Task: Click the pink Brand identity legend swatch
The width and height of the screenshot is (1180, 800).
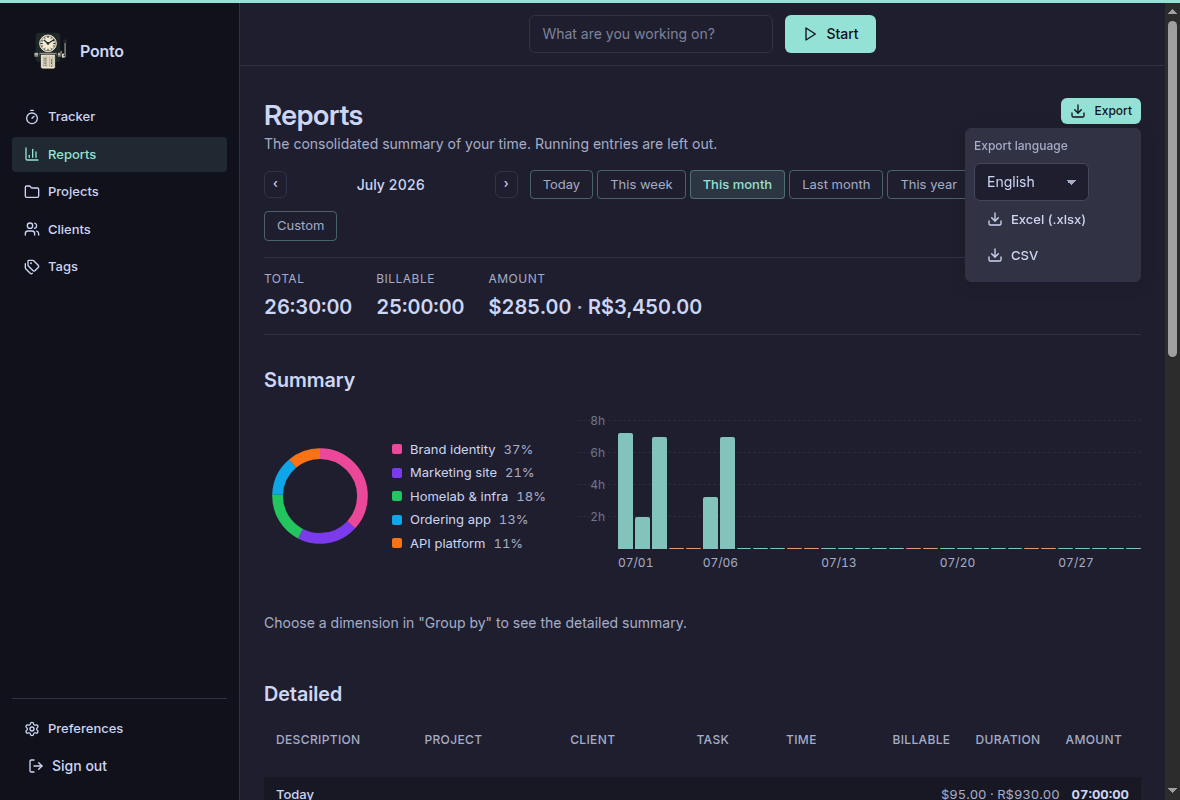Action: click(397, 449)
